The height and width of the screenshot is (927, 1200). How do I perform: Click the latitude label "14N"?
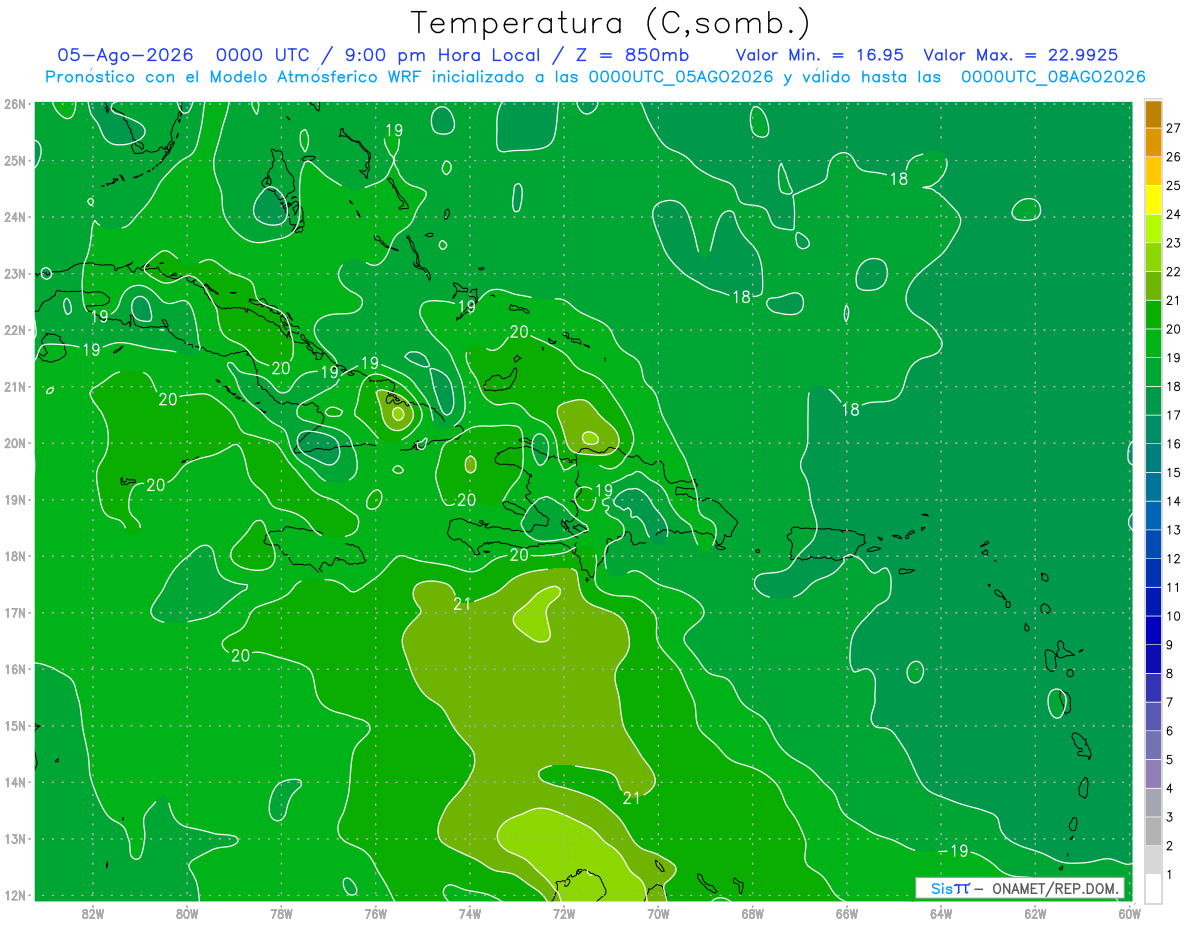pyautogui.click(x=15, y=783)
